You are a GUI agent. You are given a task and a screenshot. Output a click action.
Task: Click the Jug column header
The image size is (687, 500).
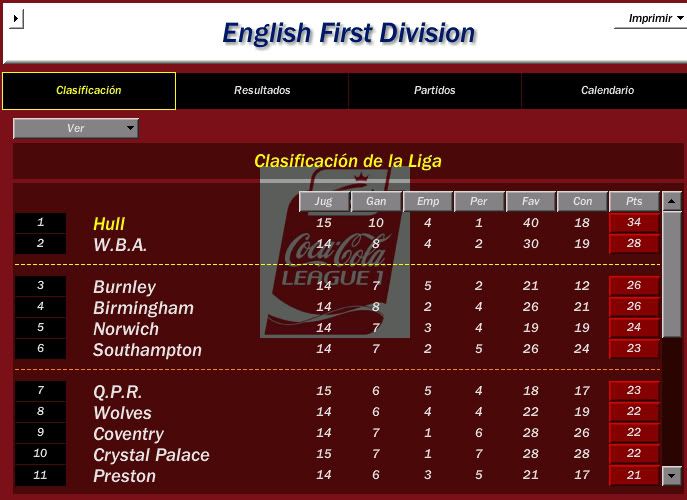[324, 202]
